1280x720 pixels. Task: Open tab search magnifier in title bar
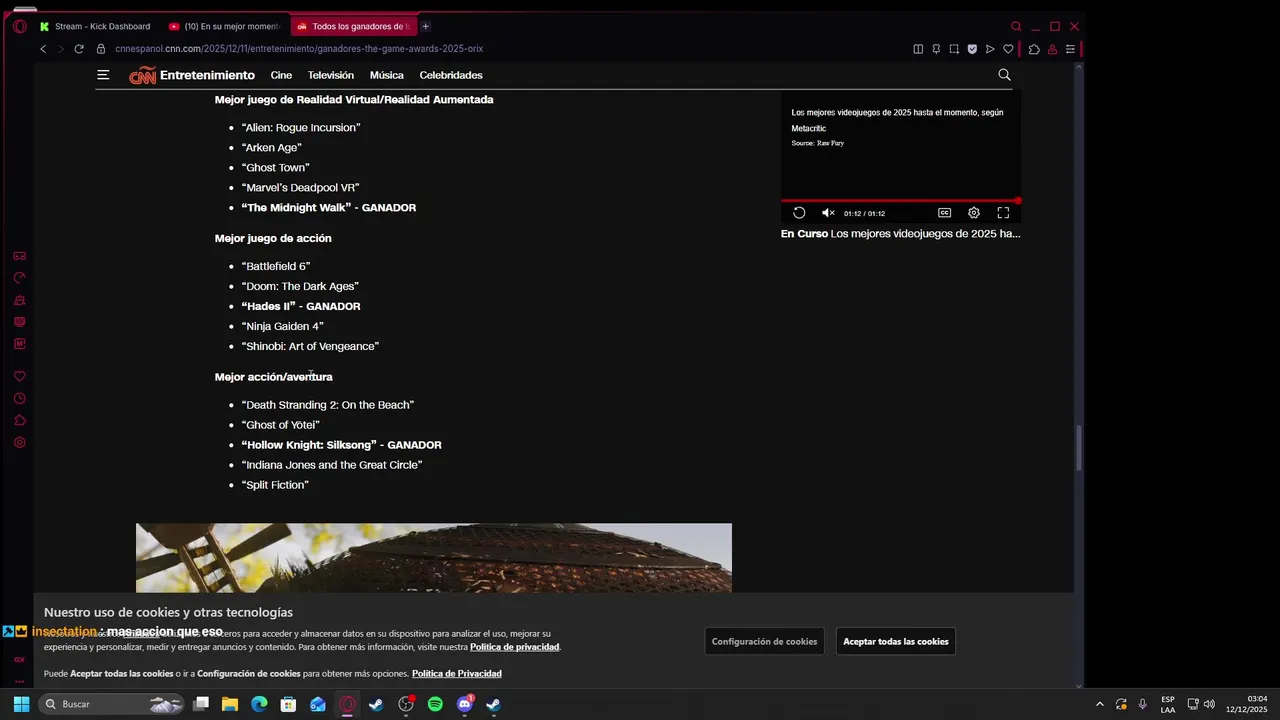tap(1016, 26)
